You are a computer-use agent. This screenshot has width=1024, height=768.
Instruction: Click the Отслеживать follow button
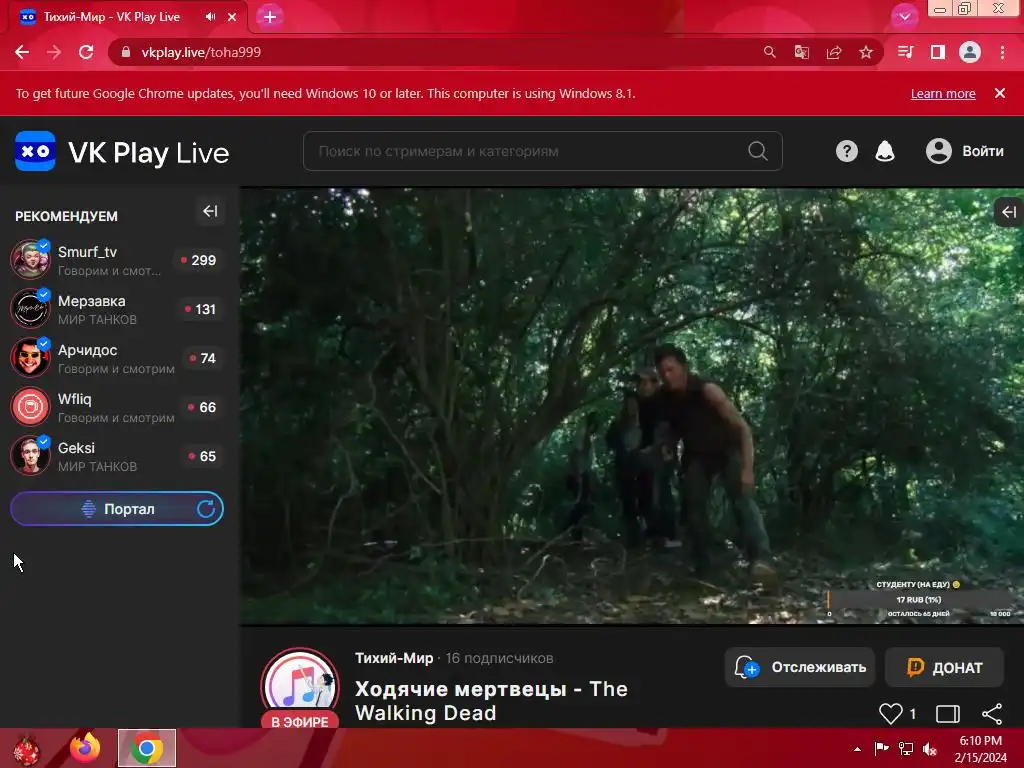click(799, 667)
